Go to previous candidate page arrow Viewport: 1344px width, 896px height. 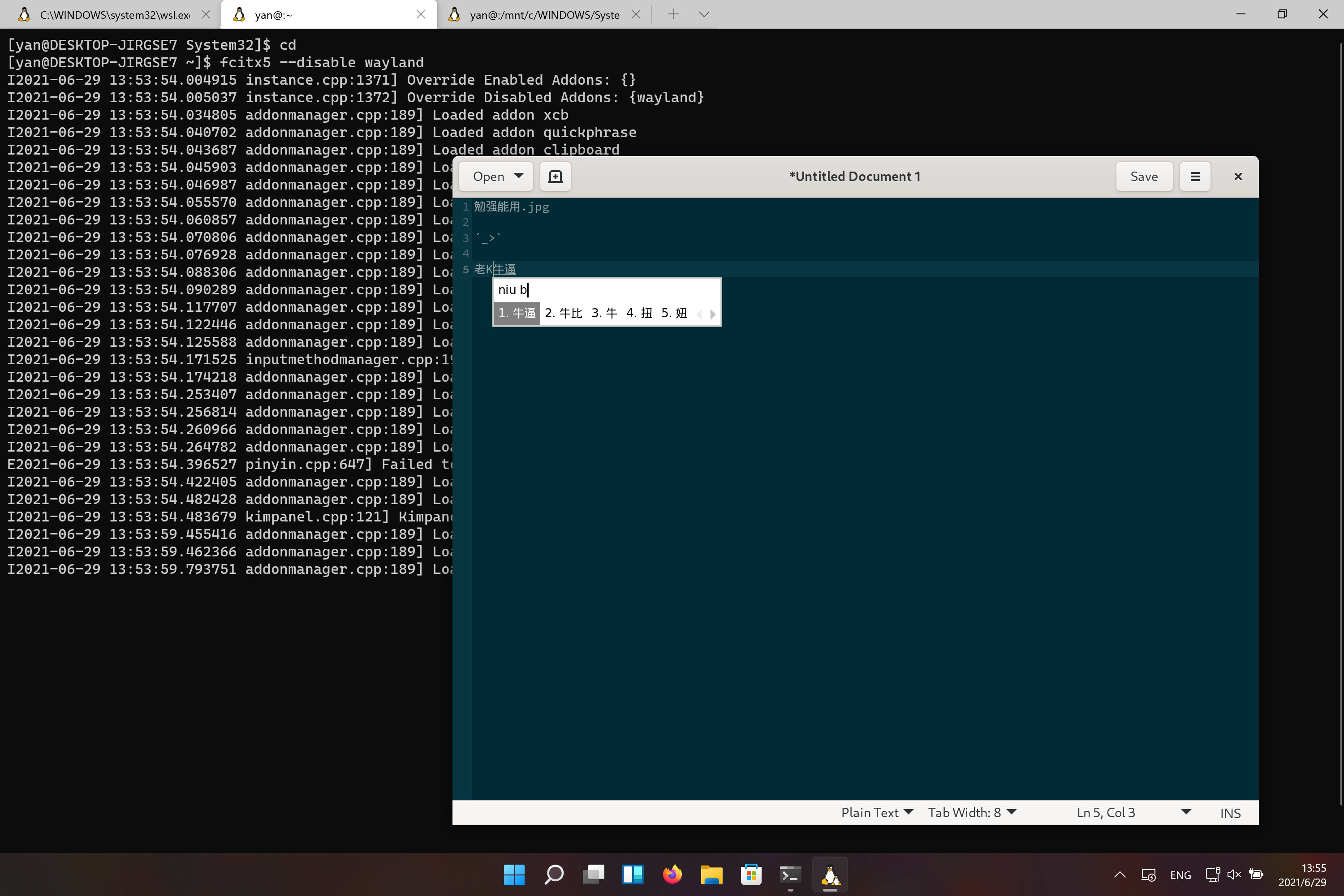[699, 314]
